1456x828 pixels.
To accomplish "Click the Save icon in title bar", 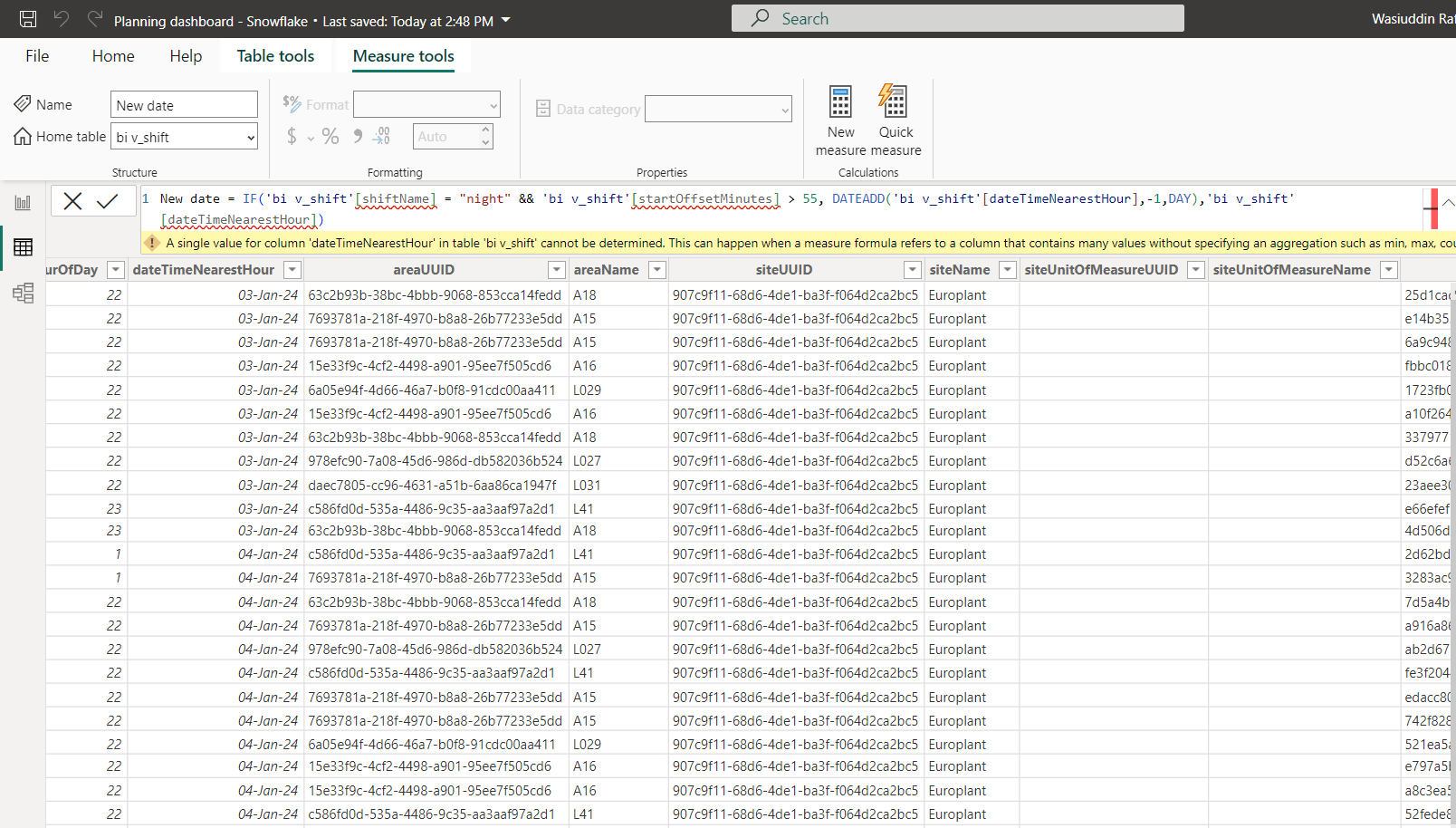I will 28,19.
